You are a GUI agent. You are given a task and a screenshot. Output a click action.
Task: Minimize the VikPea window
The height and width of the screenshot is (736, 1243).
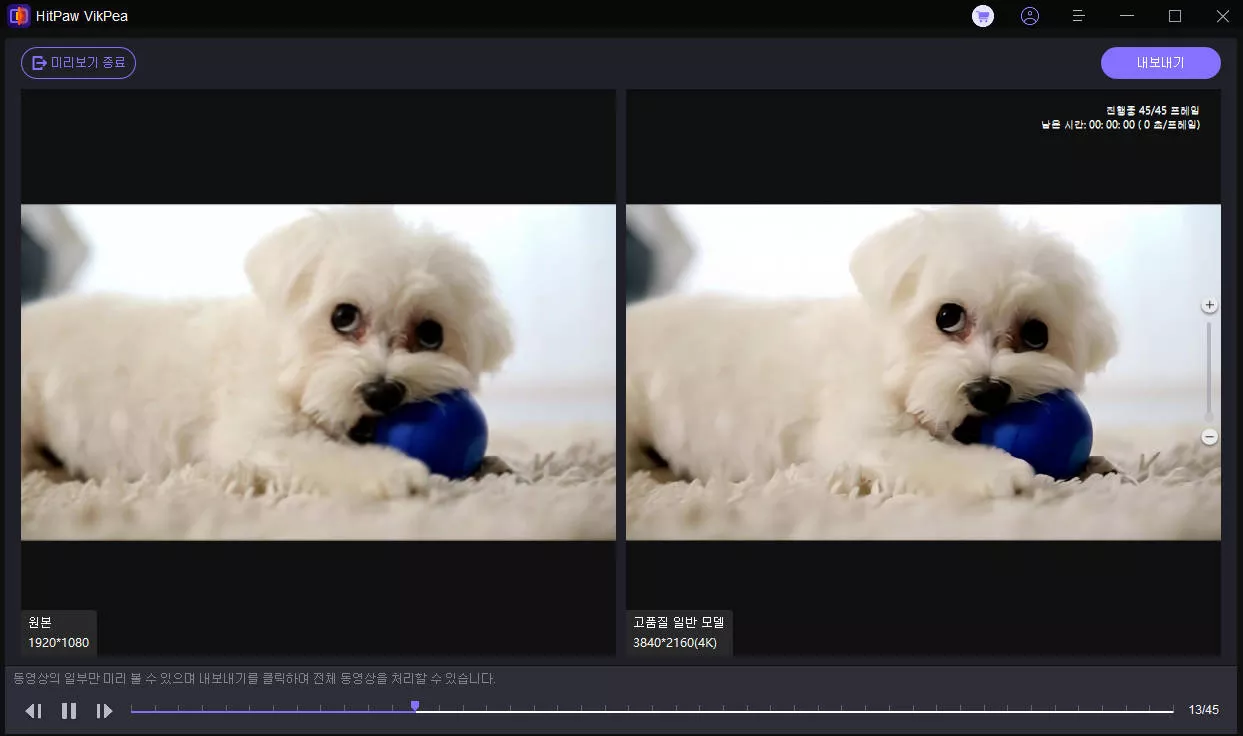tap(1127, 16)
